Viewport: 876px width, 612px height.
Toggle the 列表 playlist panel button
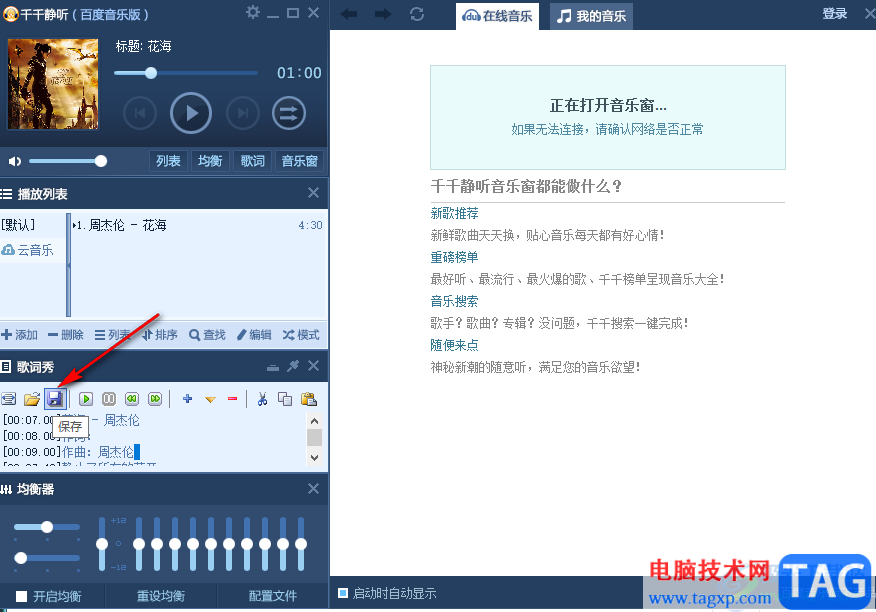tap(168, 161)
